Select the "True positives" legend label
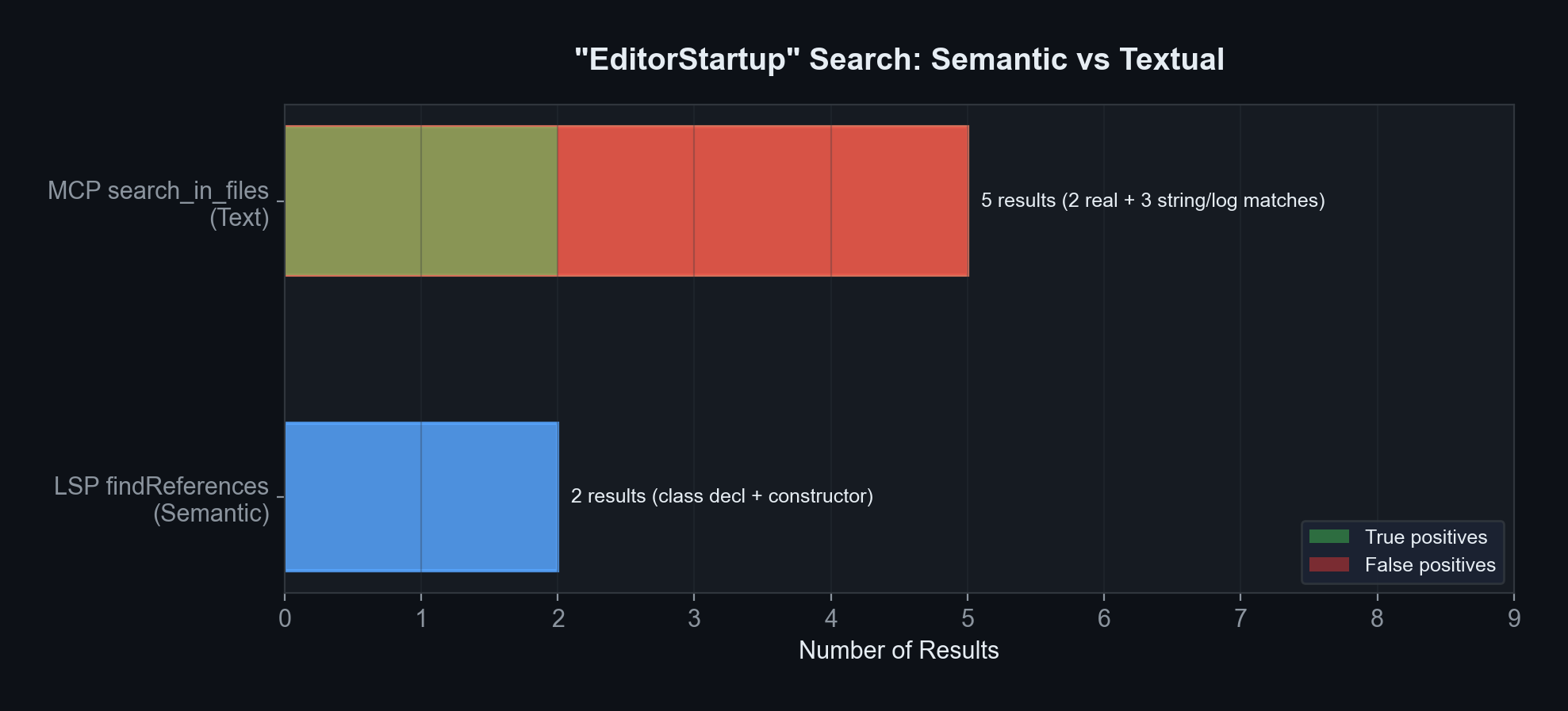Viewport: 1568px width, 711px height. coord(1425,537)
